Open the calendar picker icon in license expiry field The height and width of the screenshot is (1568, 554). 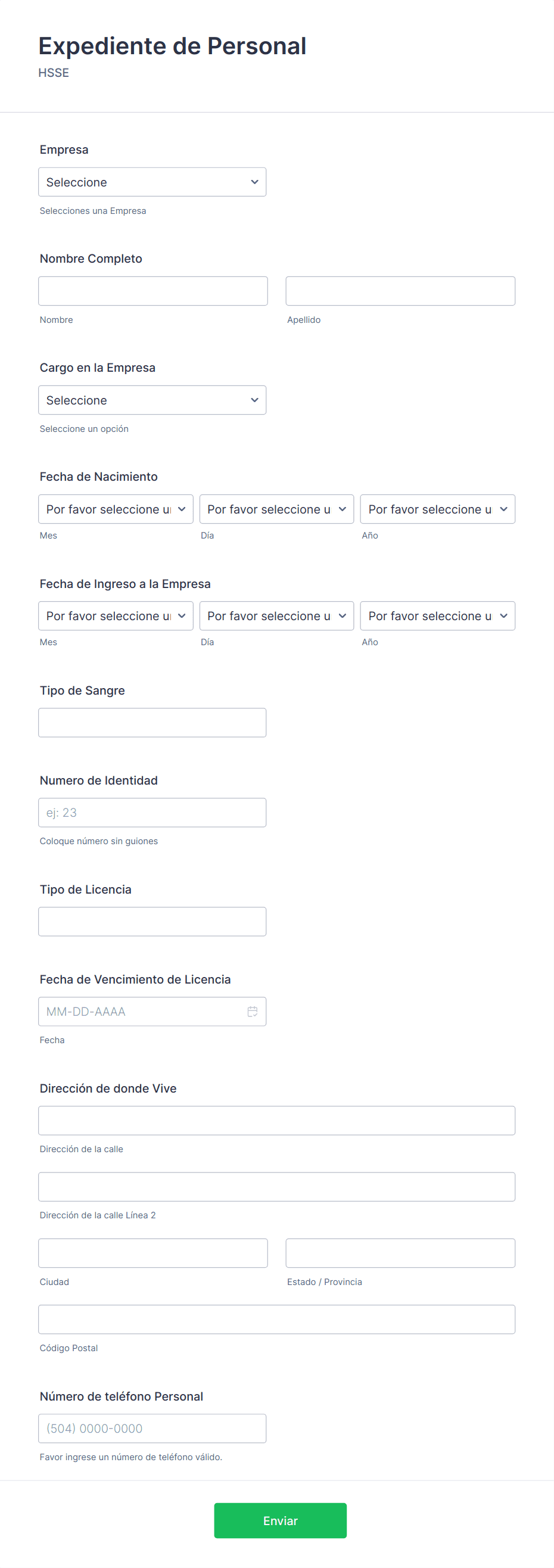[x=252, y=1012]
